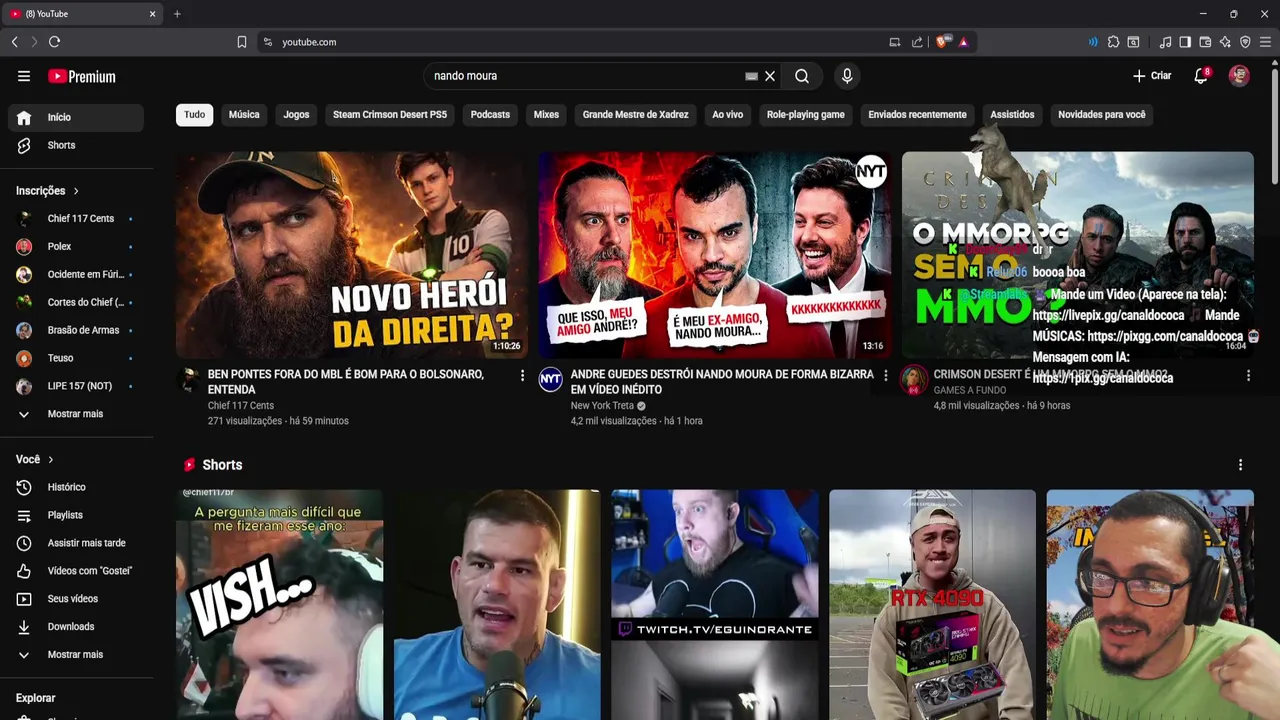Open Chief 117 Cents subscription

[x=76, y=219]
